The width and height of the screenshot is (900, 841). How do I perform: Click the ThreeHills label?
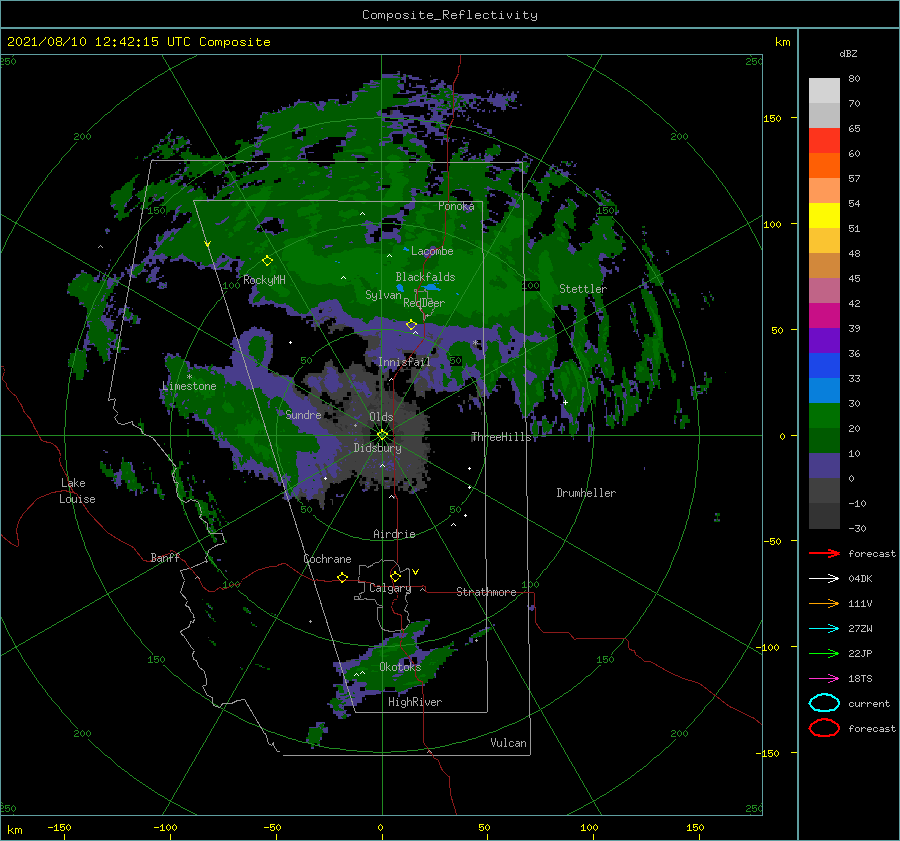coord(501,437)
